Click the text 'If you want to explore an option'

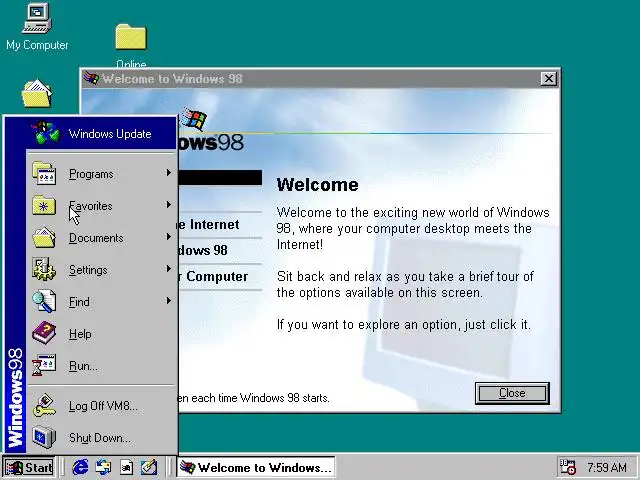pyautogui.click(x=368, y=324)
